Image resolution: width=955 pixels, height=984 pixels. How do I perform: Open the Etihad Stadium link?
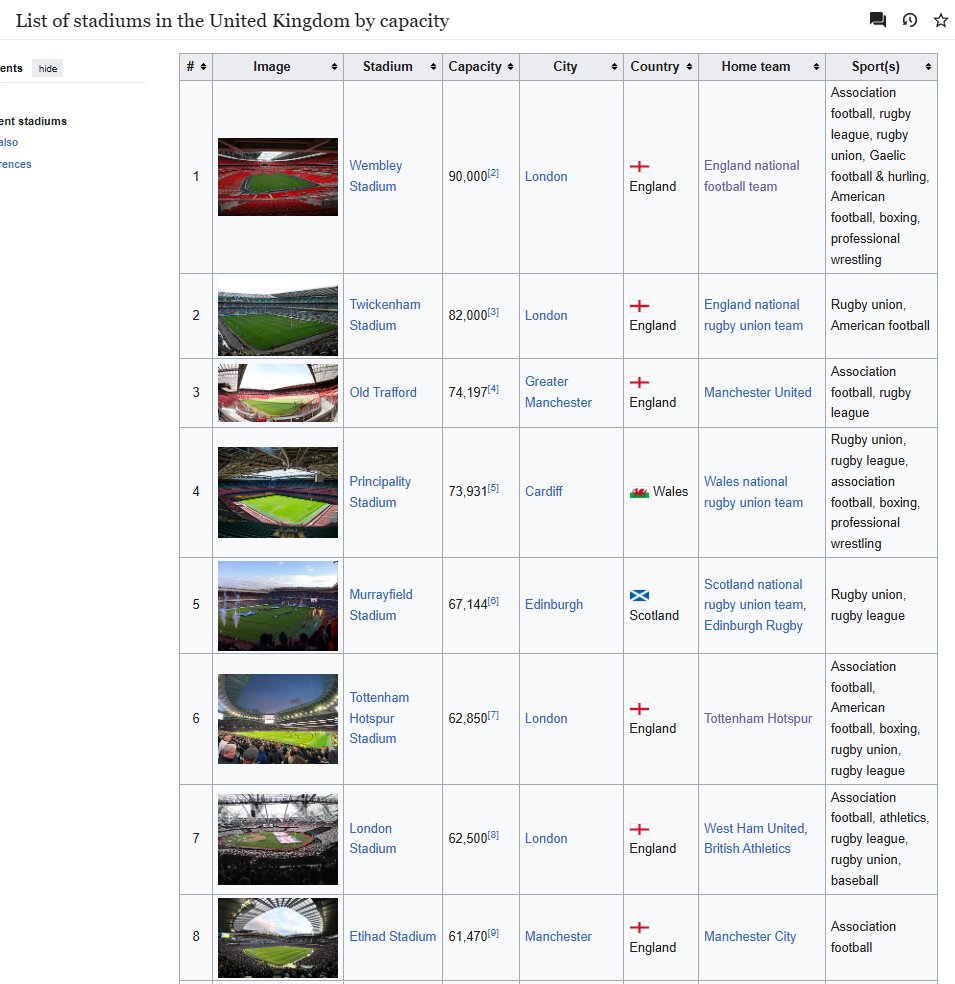(x=392, y=936)
